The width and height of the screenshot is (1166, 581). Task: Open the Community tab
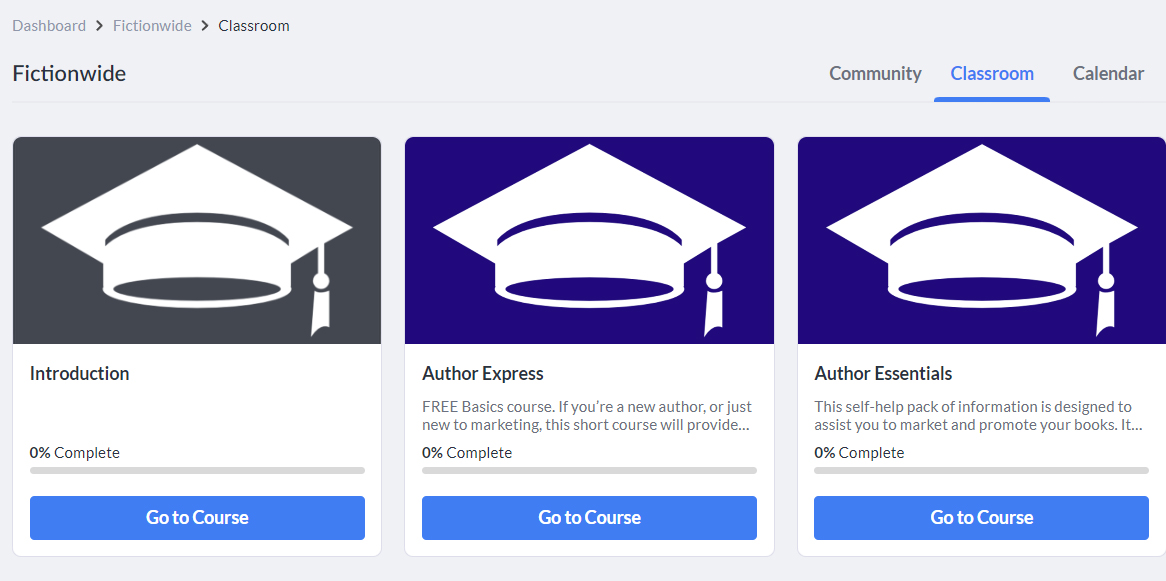[x=875, y=74]
